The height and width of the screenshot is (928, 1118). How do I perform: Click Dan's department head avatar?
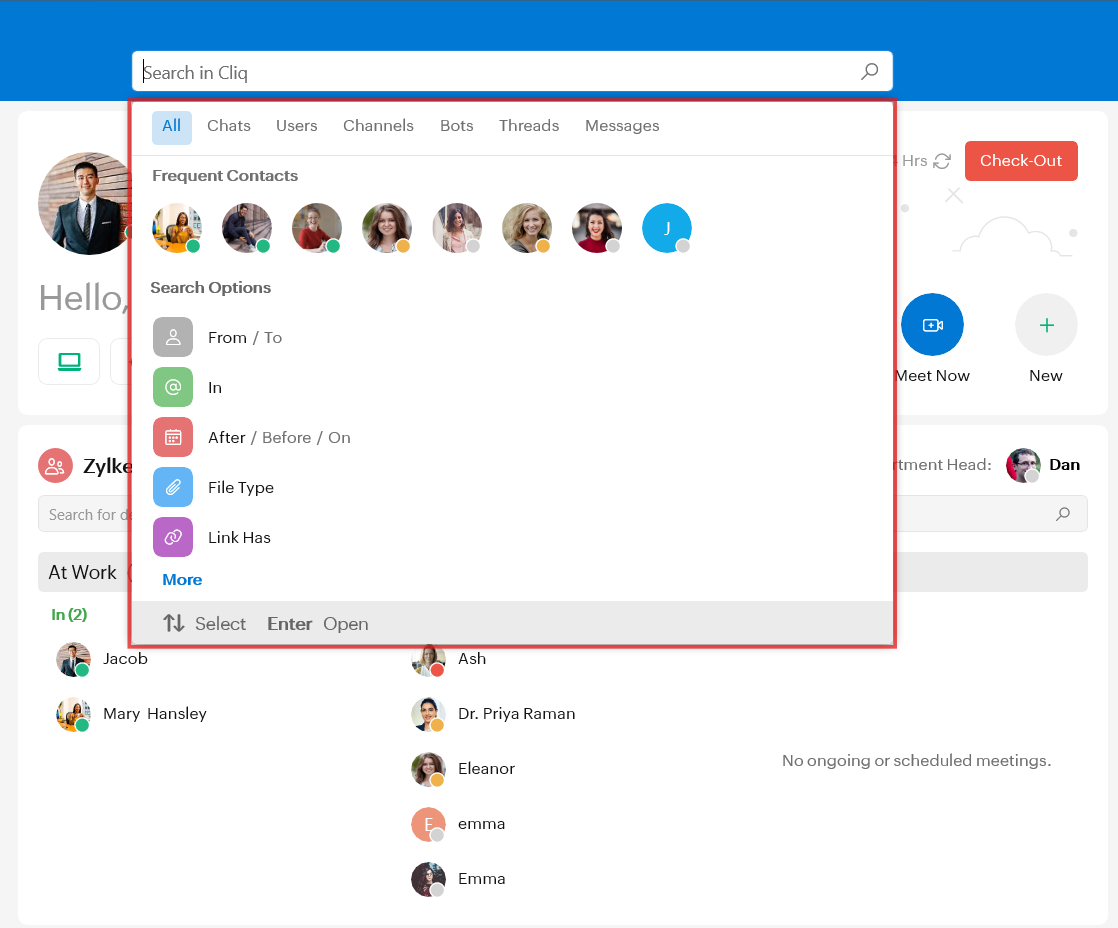1023,465
